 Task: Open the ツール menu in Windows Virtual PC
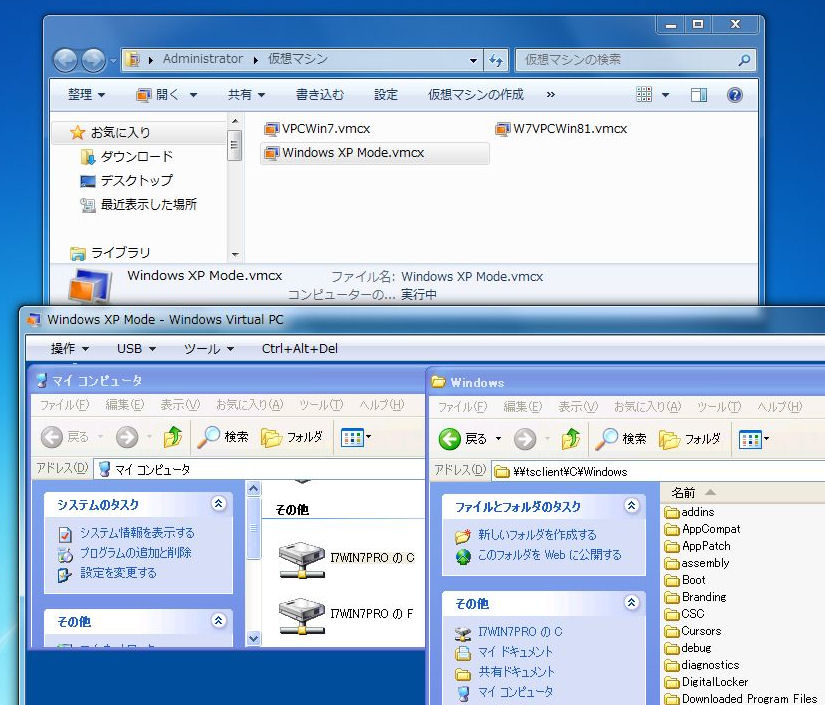tap(208, 349)
